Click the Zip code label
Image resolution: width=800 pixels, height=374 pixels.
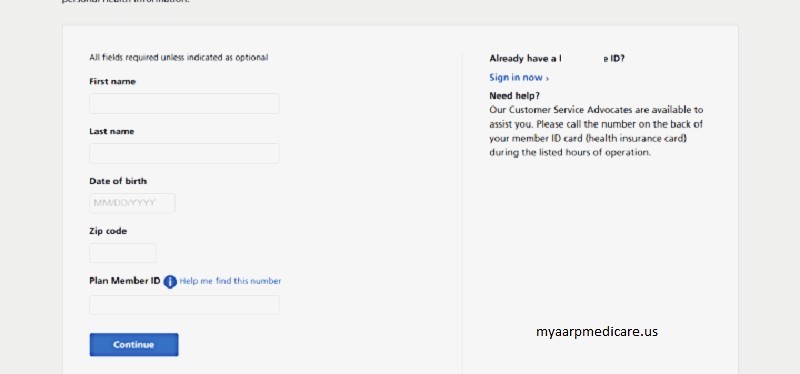(108, 231)
